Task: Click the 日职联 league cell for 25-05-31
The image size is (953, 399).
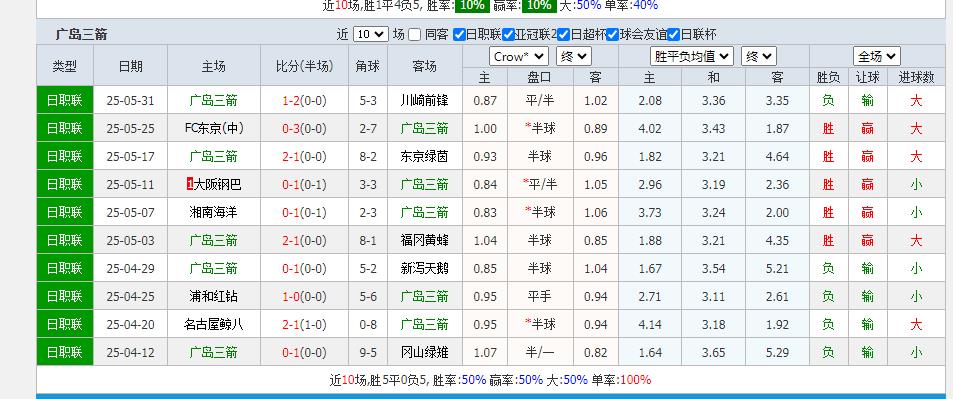Action: (64, 100)
